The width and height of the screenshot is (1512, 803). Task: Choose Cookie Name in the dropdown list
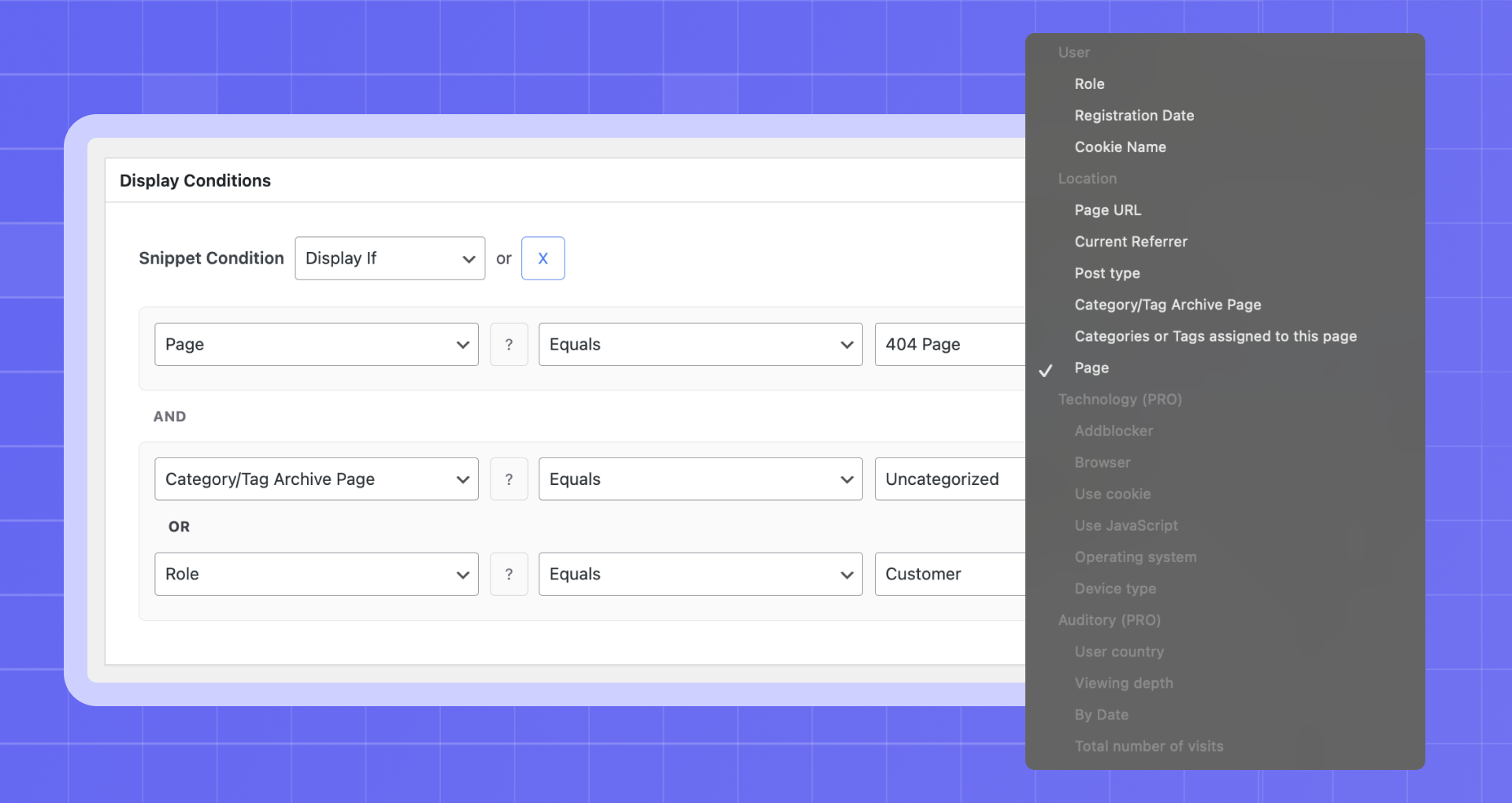1120,147
